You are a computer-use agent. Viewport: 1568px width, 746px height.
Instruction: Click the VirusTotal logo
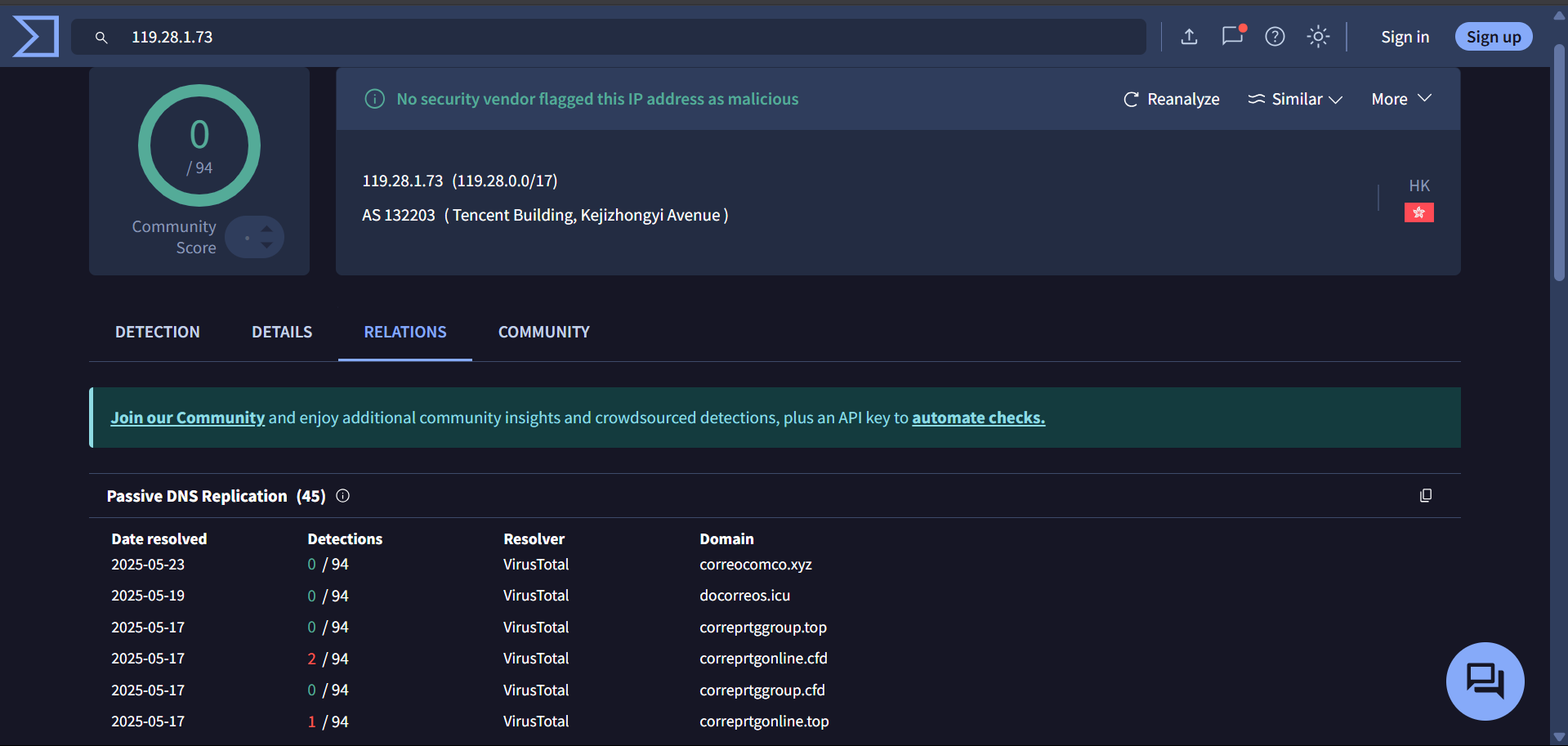click(x=36, y=36)
